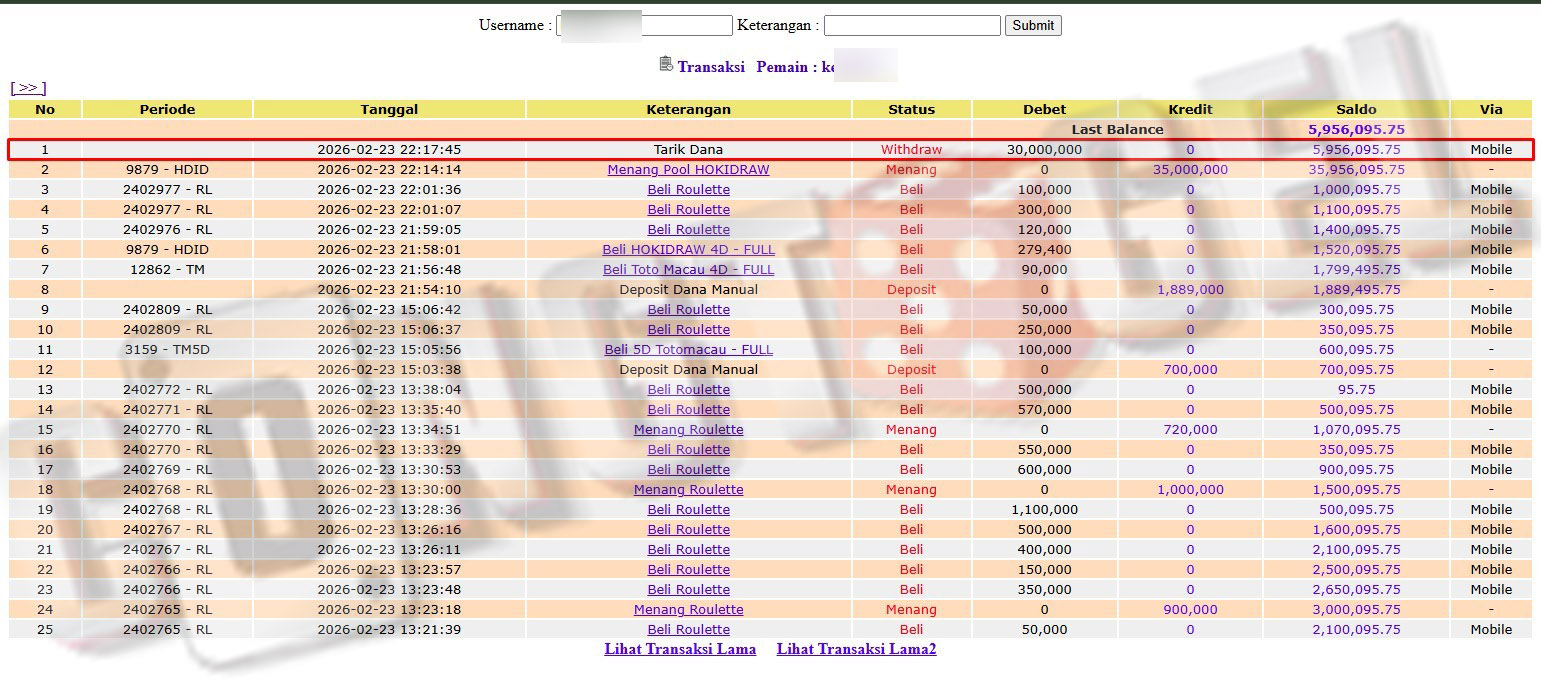The width and height of the screenshot is (1541, 695).
Task: Open the Beli HOKIDRAW 4D - FULL link
Action: [688, 250]
